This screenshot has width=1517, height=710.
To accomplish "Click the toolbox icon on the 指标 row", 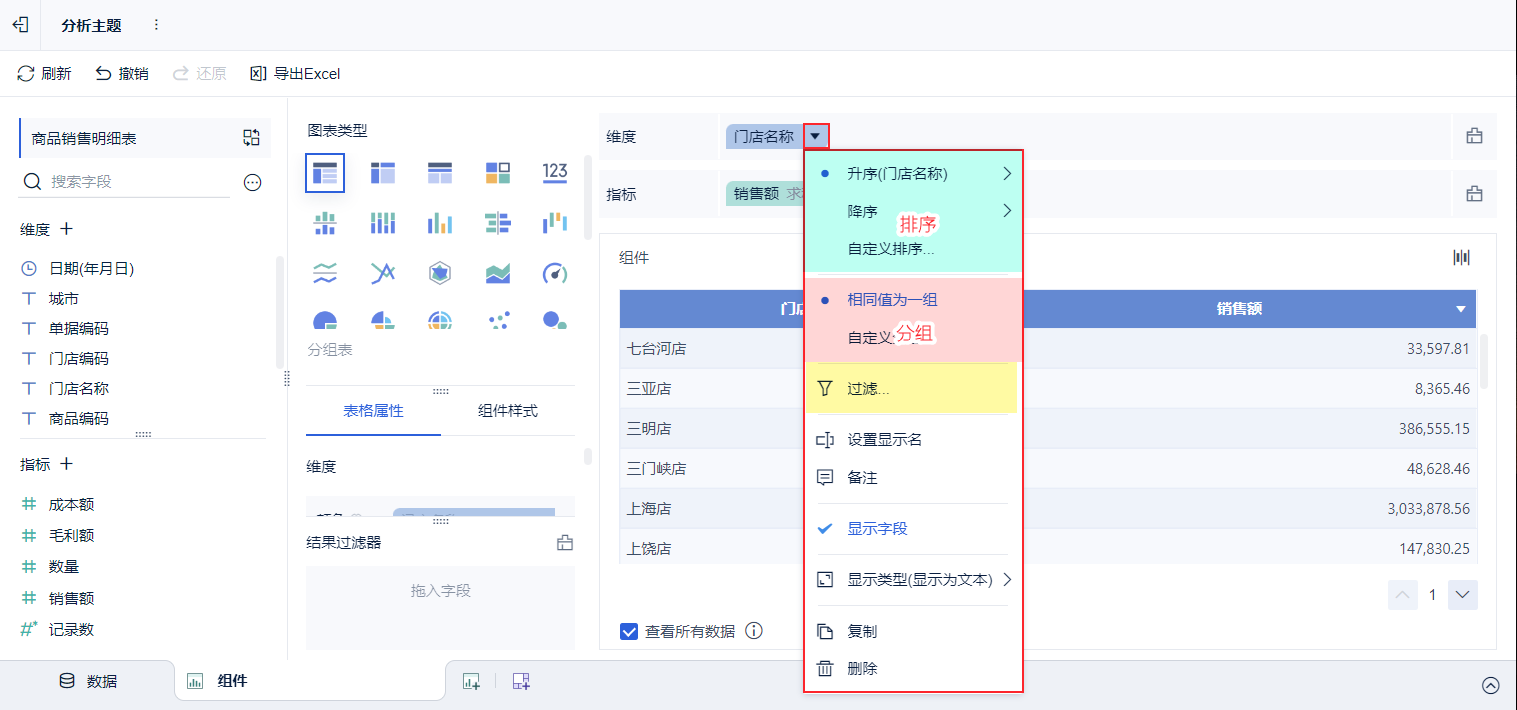I will point(1474,195).
